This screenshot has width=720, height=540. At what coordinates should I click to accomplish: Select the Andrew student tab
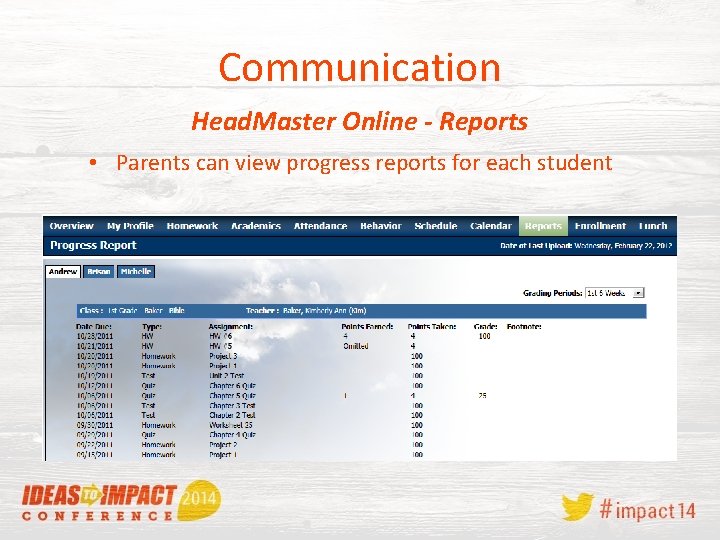tap(63, 272)
